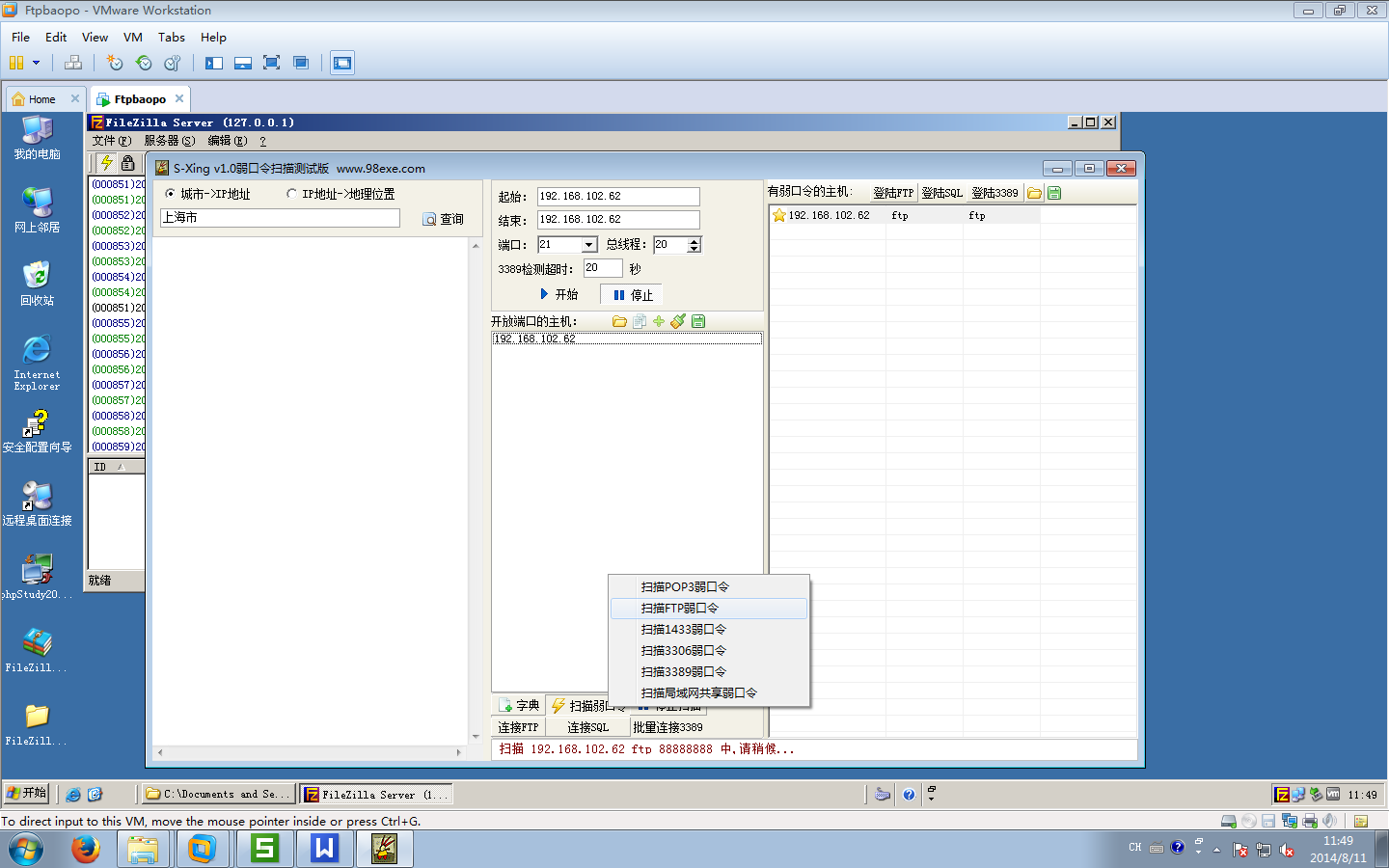Viewport: 1389px width, 868px height.
Task: Click the guest 开始 start button
Action: [26, 793]
